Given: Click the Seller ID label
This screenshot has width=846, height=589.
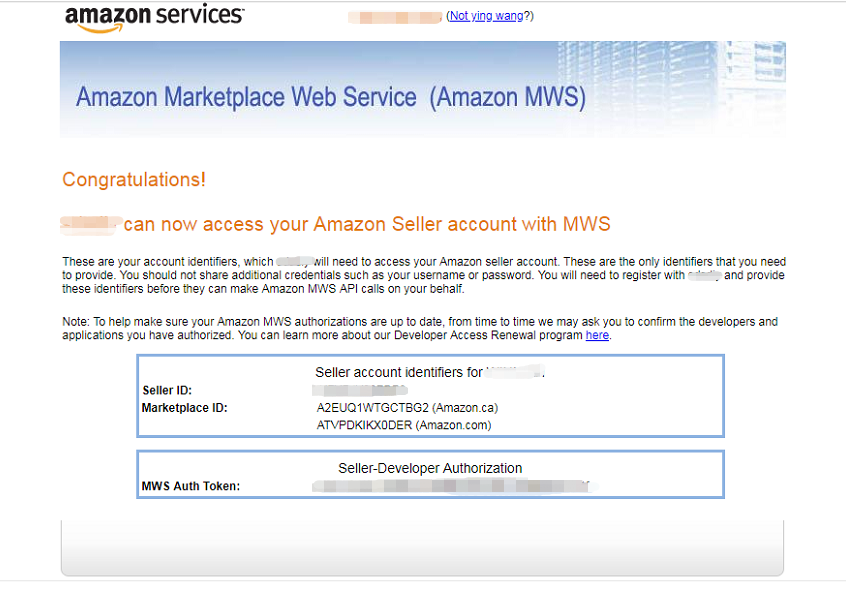Looking at the screenshot, I should (x=167, y=390).
